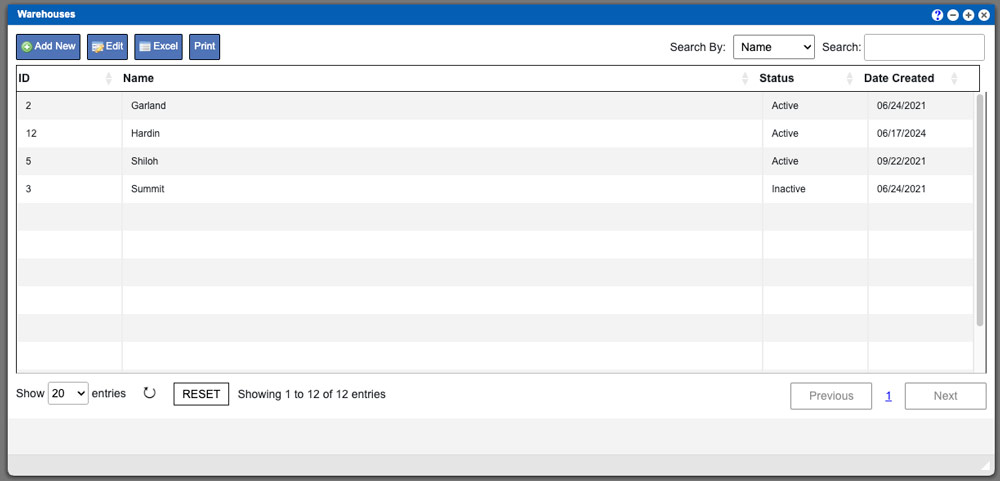
Task: Click the RESET button
Action: (x=201, y=394)
